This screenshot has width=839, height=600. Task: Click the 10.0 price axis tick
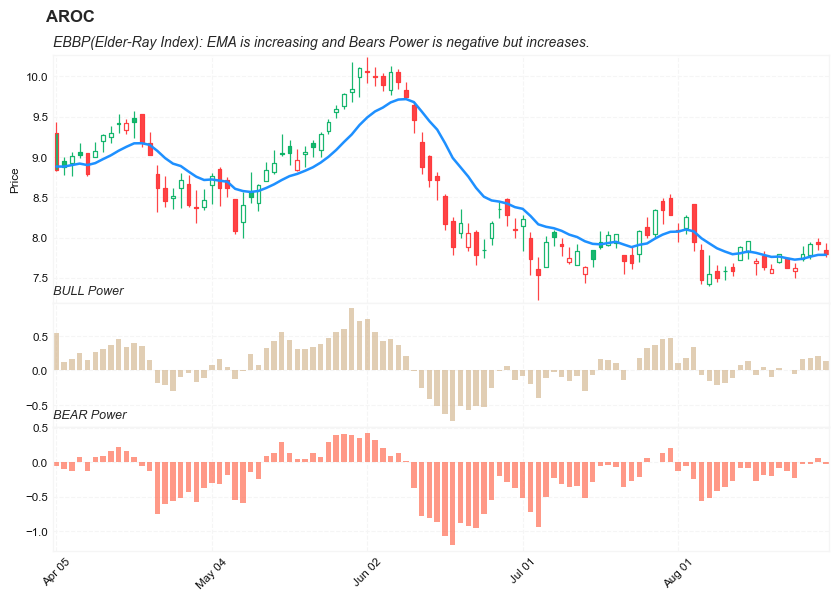(37, 77)
